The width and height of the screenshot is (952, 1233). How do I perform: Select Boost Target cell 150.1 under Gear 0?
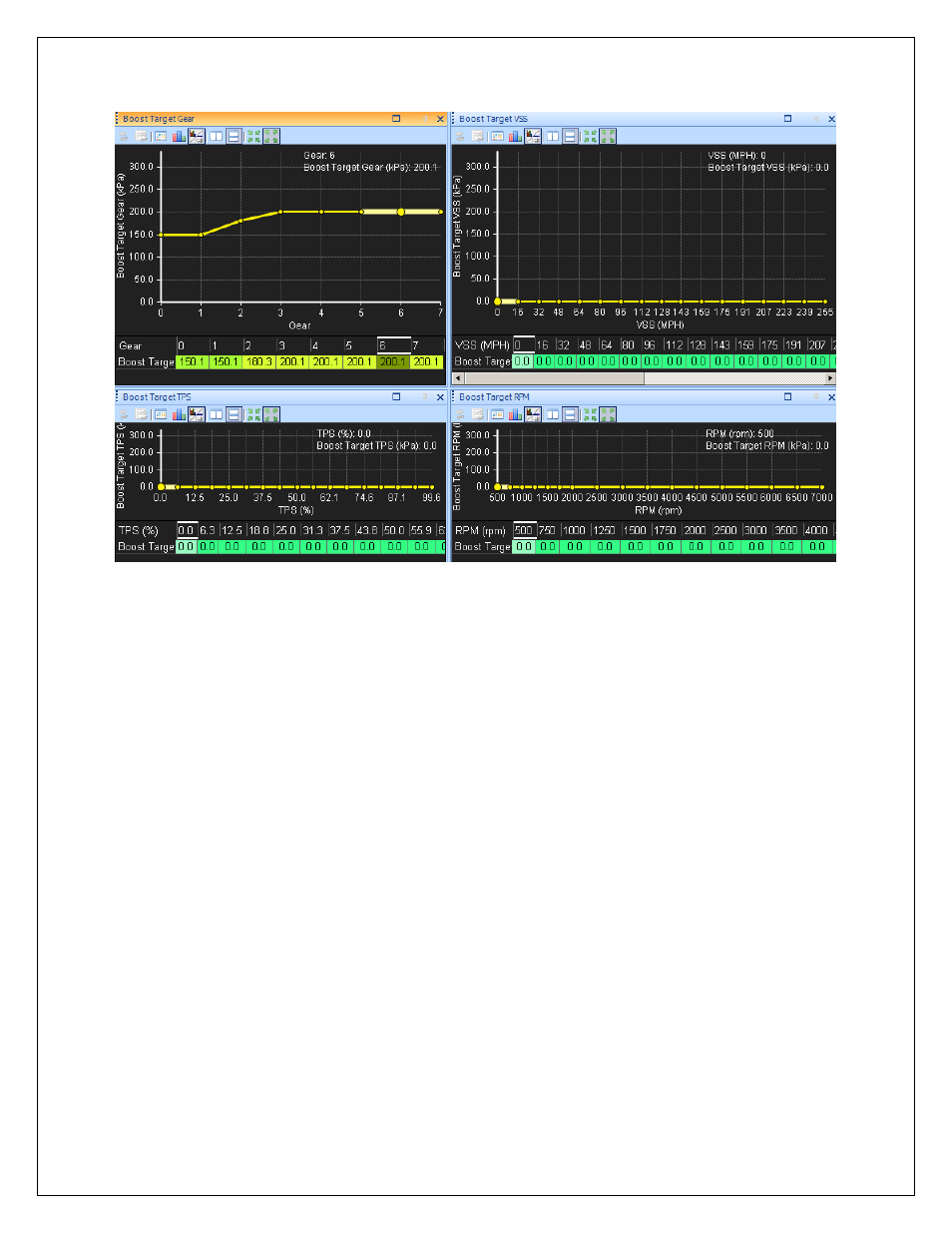pyautogui.click(x=192, y=361)
